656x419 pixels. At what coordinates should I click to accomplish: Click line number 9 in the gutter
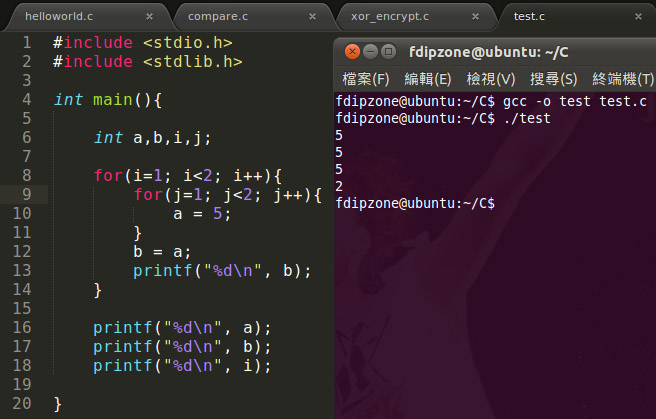click(x=27, y=194)
